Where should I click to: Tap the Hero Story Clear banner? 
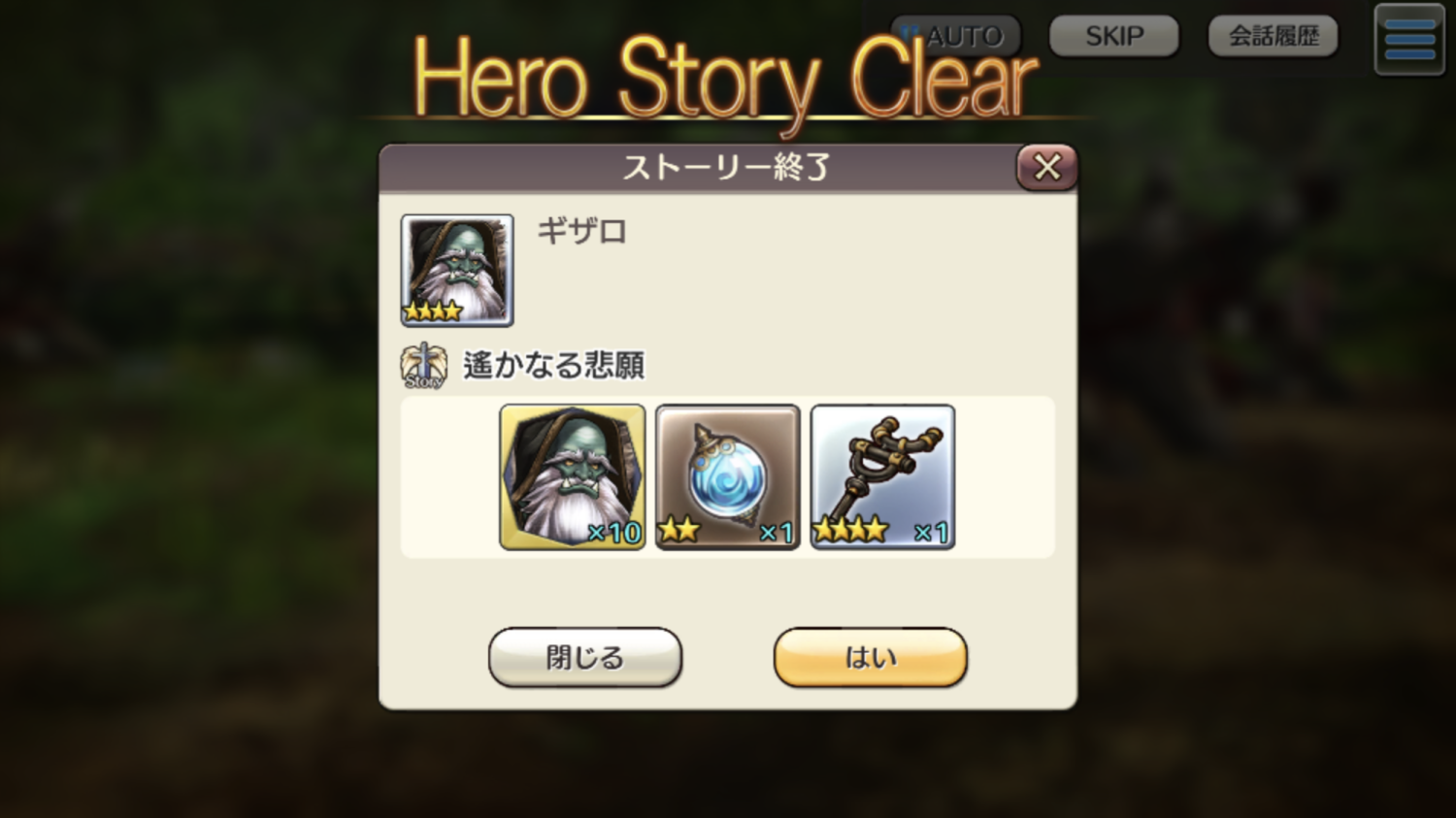726,80
